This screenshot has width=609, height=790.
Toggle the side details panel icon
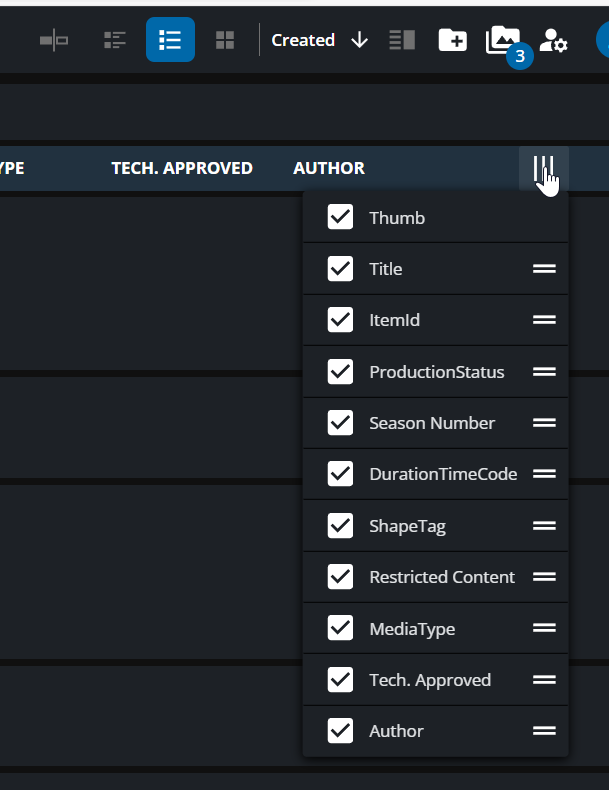click(402, 40)
